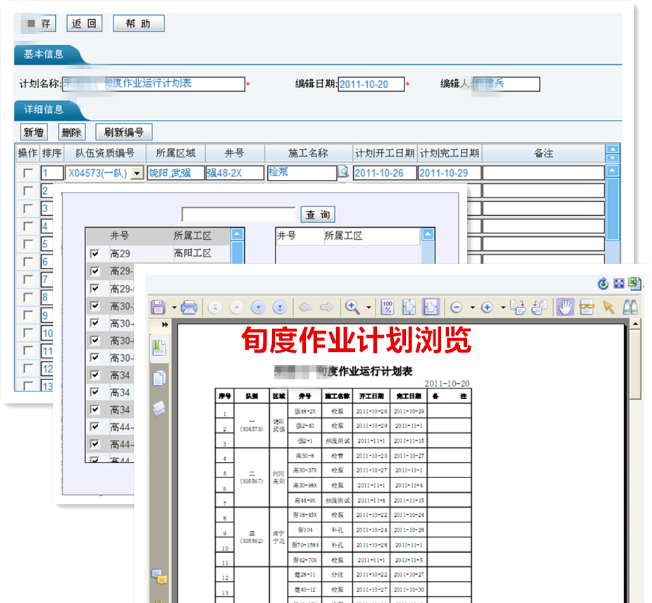Click the printer icon in PDF toolbar
Screen dimensions: 652x603
point(189,307)
